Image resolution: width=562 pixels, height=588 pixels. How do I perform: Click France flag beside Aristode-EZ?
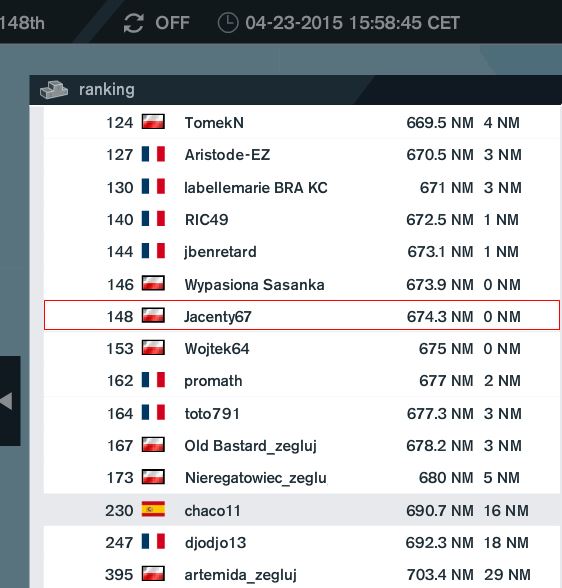[x=153, y=154]
